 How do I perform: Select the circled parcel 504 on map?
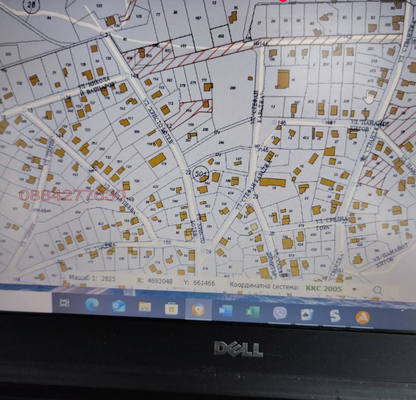(x=201, y=173)
